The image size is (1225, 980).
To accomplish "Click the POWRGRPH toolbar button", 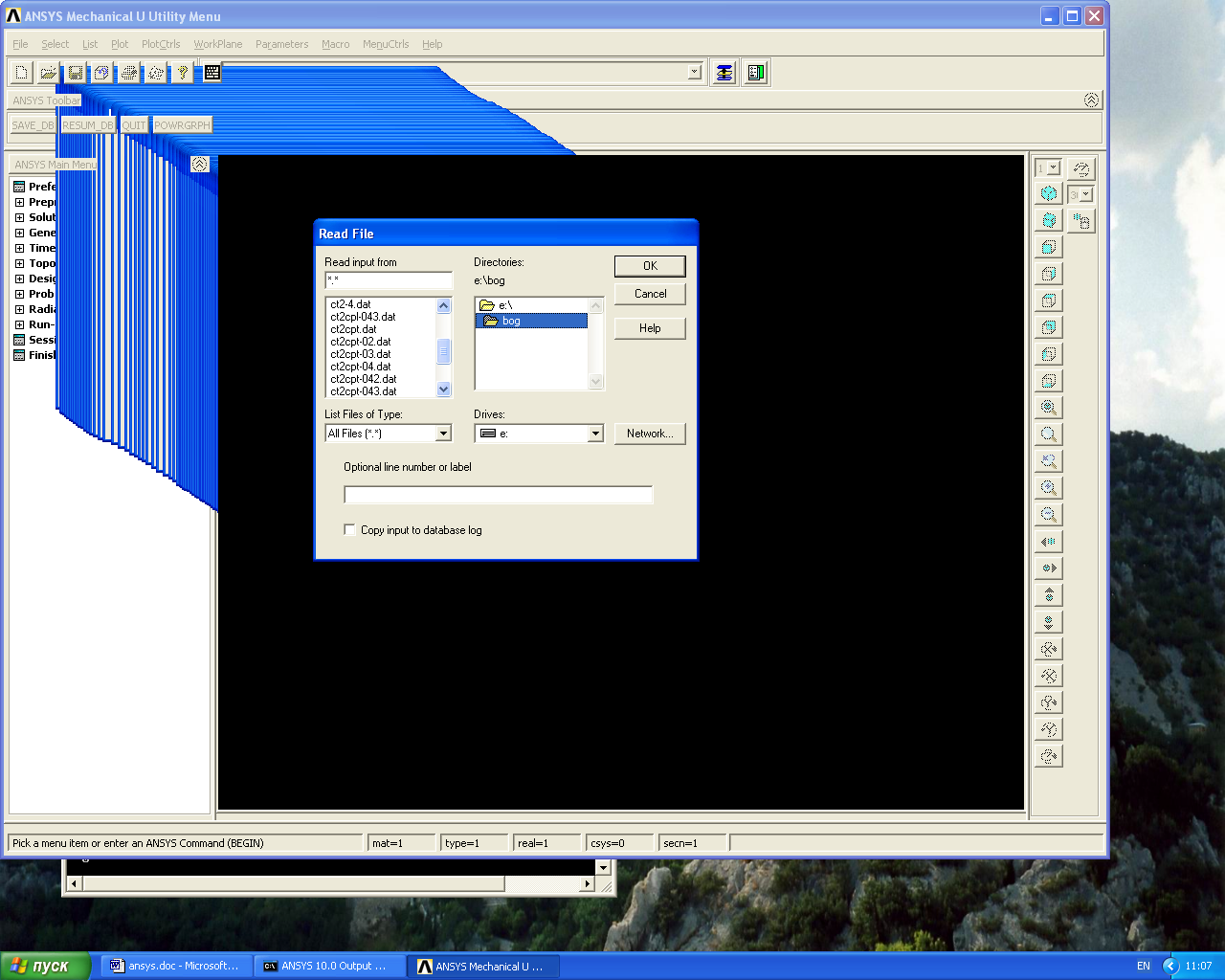I will coord(182,125).
